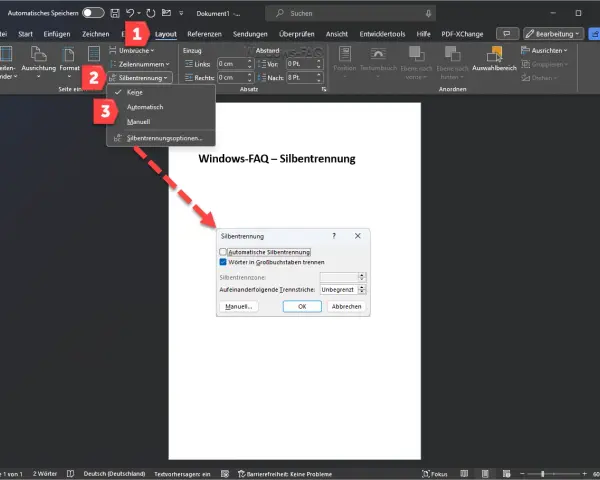
Task: Click the Position arrange icon
Action: coord(345,54)
